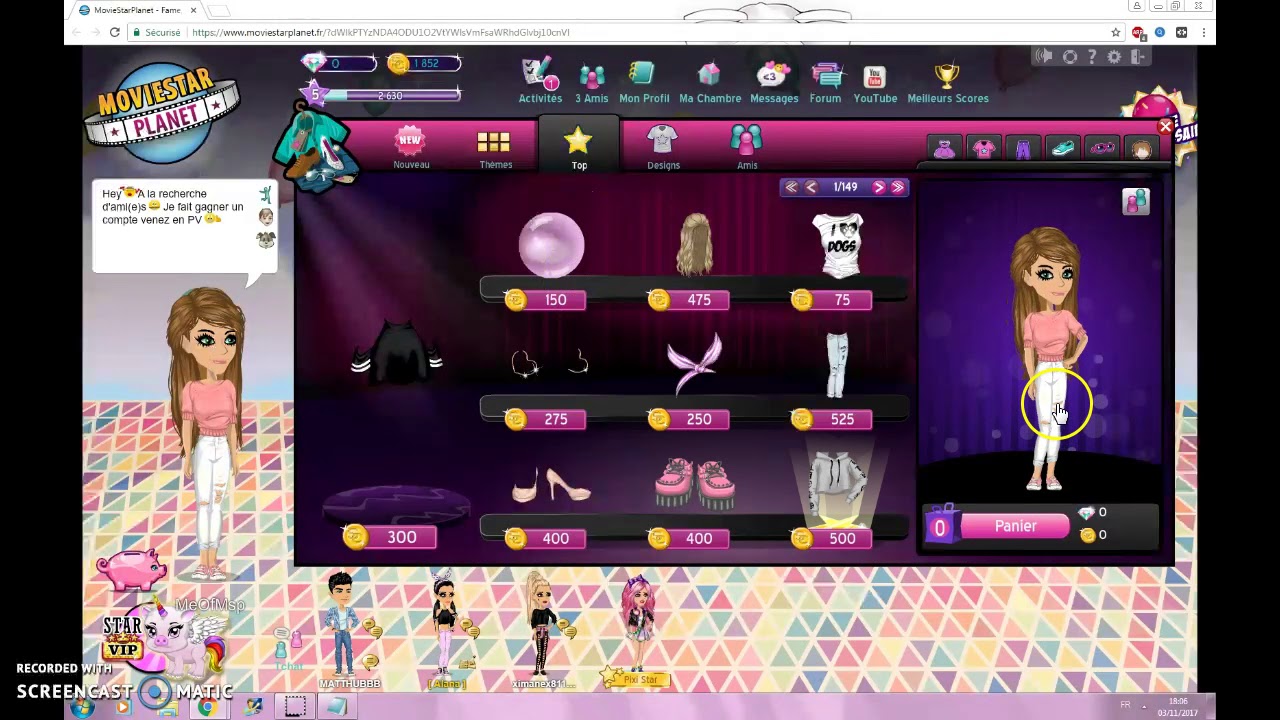1280x720 pixels.
Task: Select the pink platform sneakers item
Action: (695, 483)
